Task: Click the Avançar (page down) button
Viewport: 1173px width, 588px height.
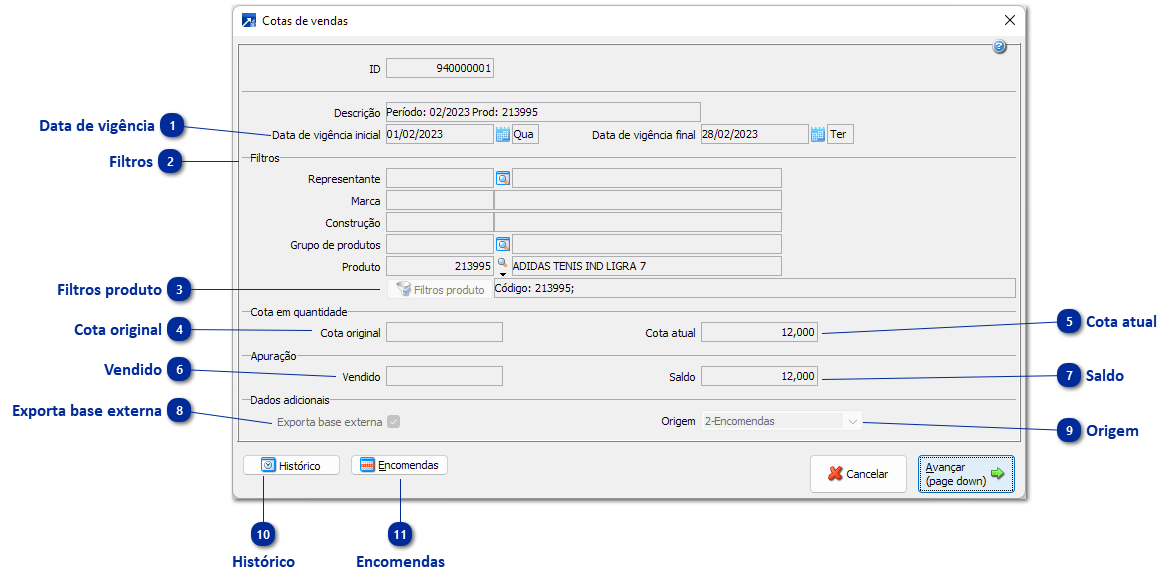Action: pyautogui.click(x=966, y=474)
